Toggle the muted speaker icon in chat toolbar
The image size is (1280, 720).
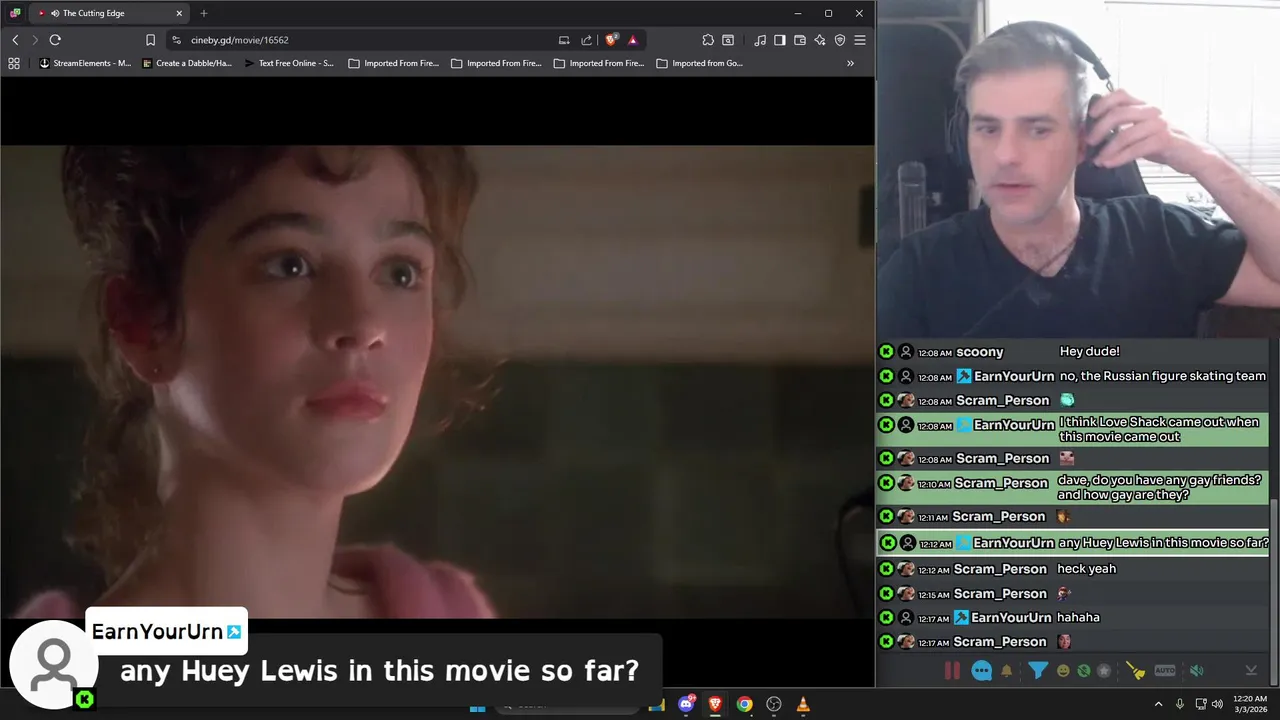coord(1196,671)
